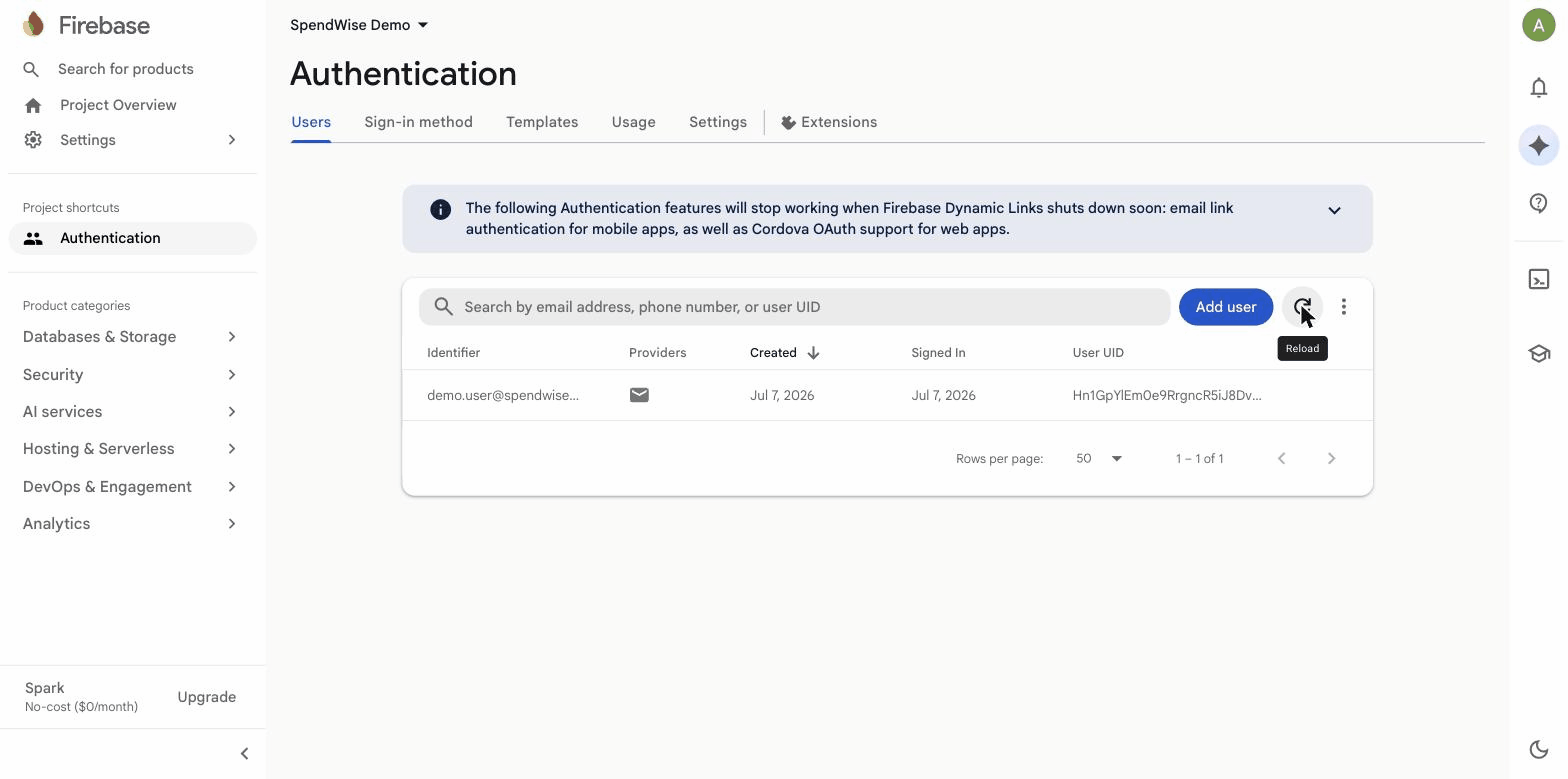Open the Extensions tab
The width and height of the screenshot is (1568, 779).
point(829,122)
